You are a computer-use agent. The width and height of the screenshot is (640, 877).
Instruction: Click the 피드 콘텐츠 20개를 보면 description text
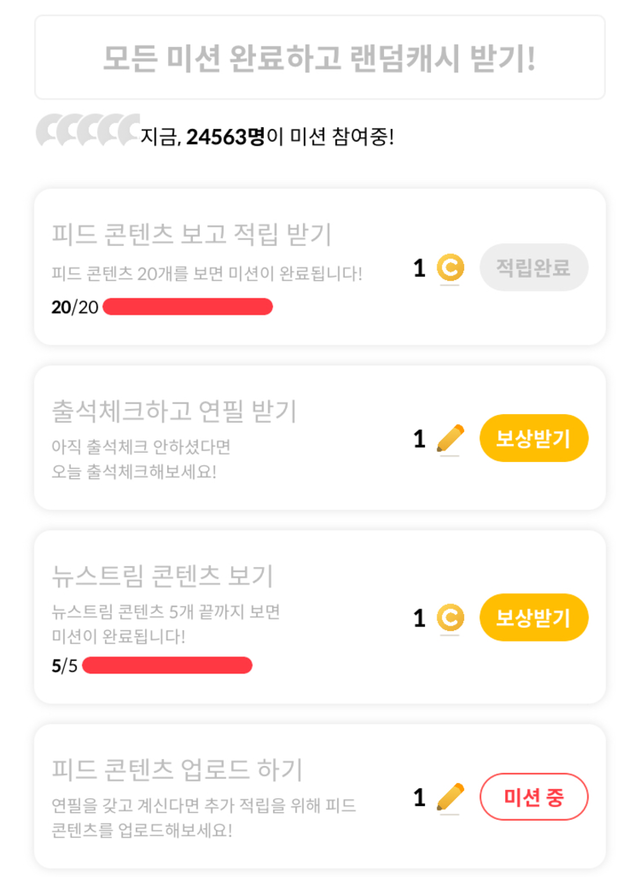coord(207,273)
